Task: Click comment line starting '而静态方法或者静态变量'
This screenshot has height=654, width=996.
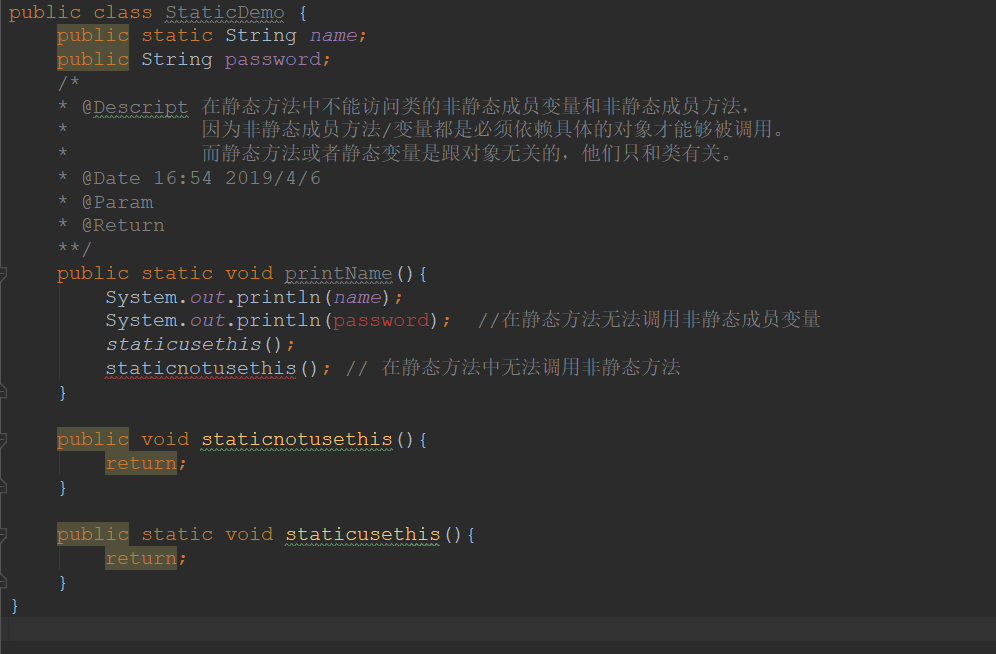Action: click(x=468, y=153)
